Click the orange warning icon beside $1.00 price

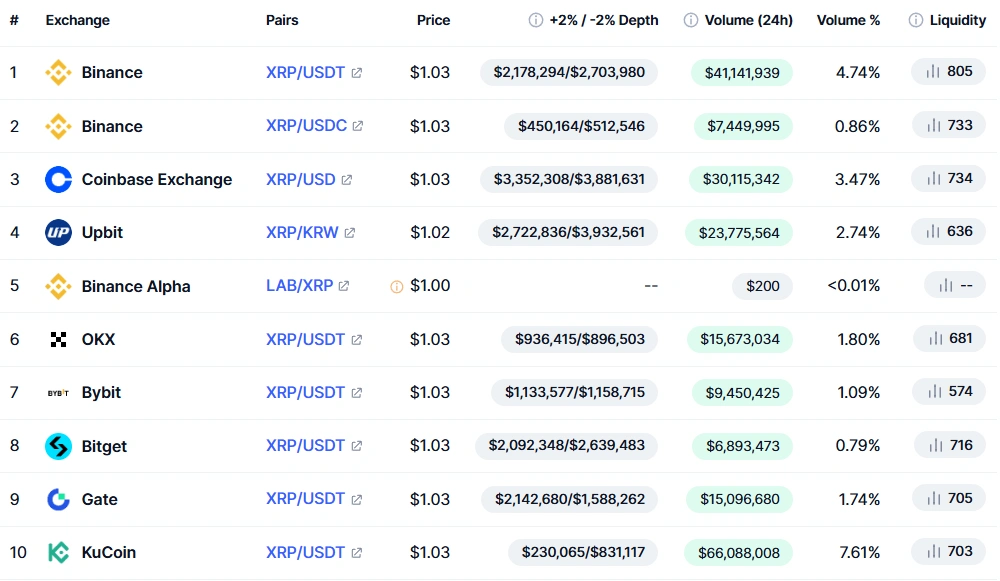[x=397, y=287]
